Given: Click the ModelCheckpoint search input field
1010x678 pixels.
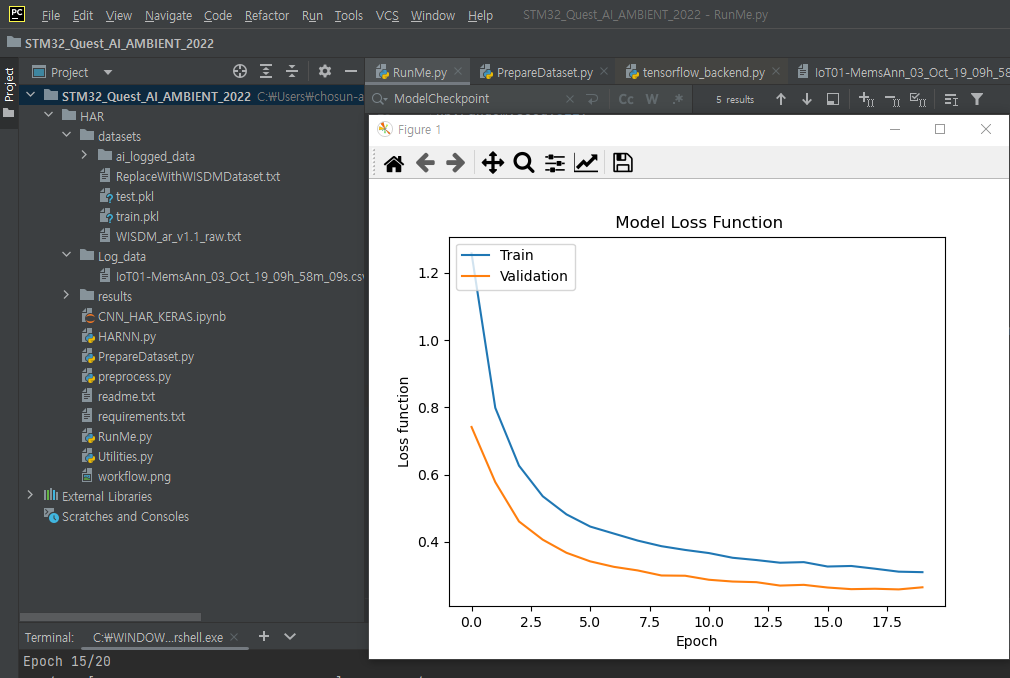Looking at the screenshot, I should tap(470, 99).
